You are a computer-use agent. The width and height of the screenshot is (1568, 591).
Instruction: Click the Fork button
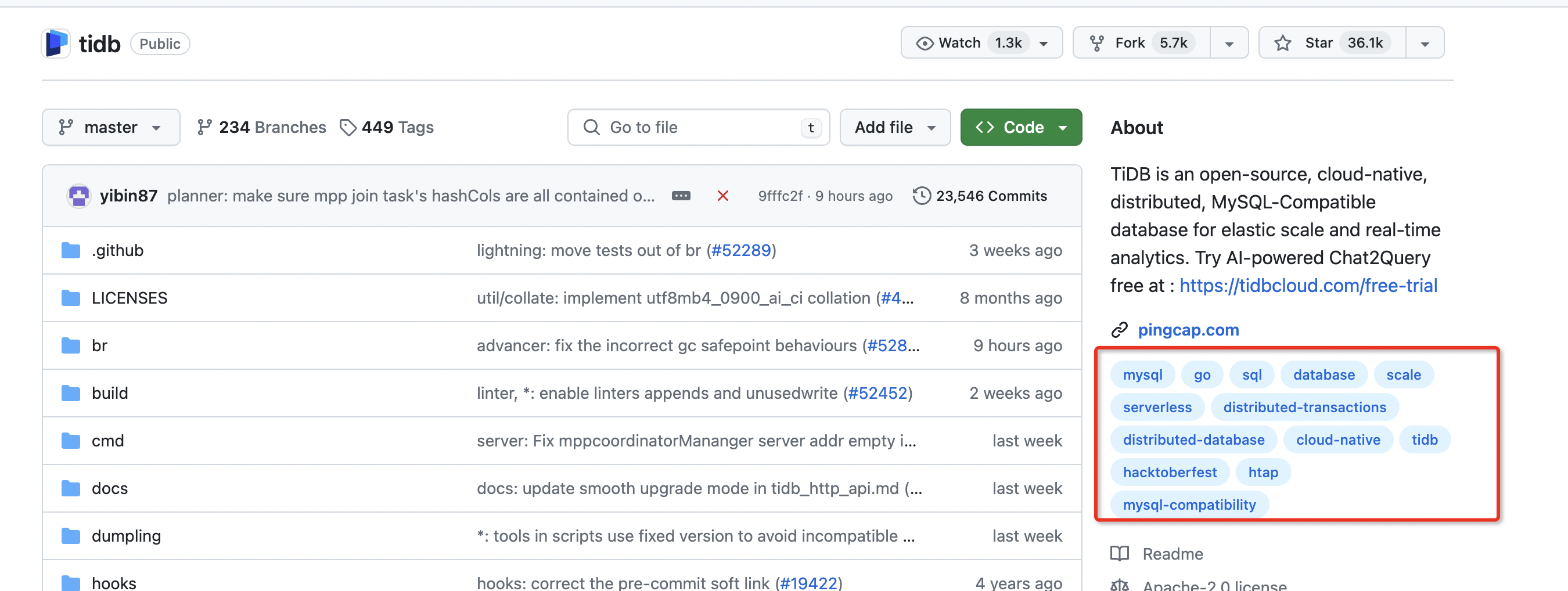[1141, 43]
